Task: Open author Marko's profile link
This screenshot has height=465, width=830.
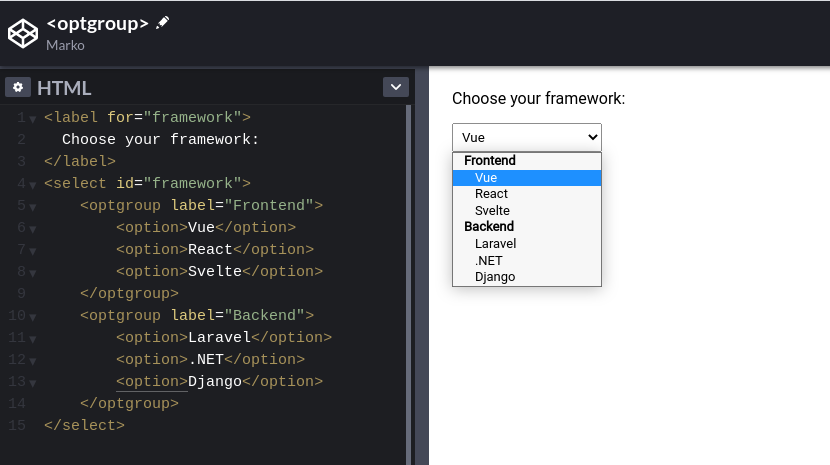Action: pyautogui.click(x=65, y=46)
